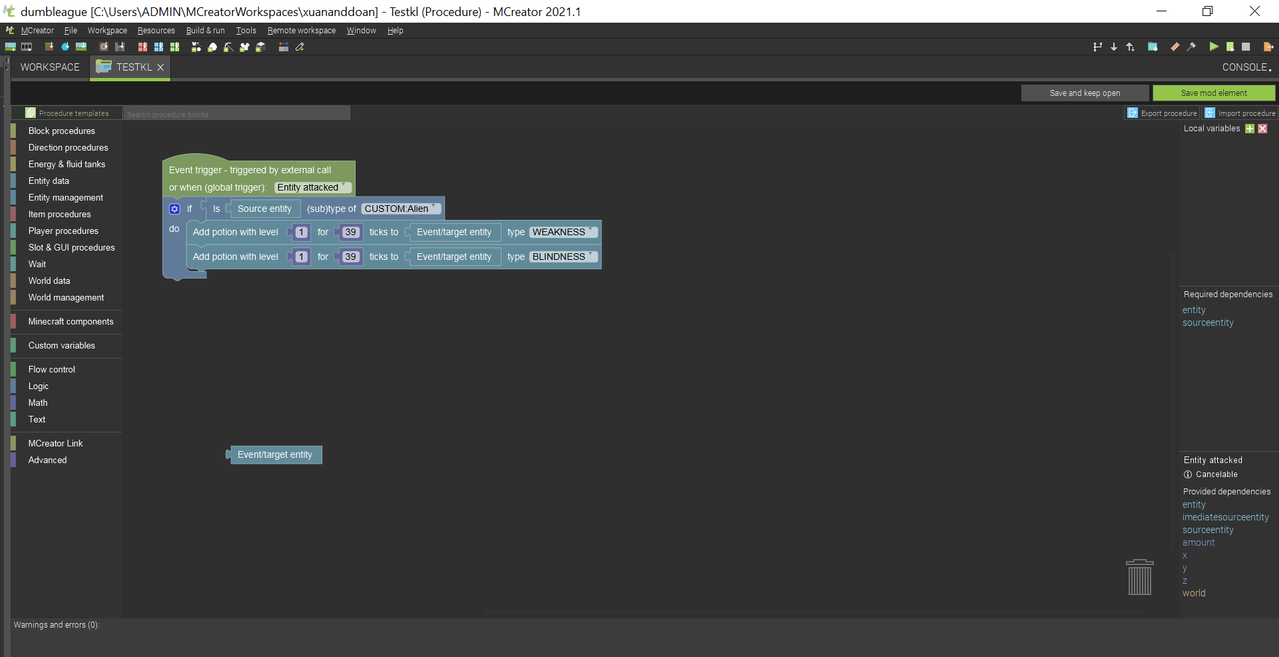The width and height of the screenshot is (1279, 657).
Task: Open Player procedures category
Action: coord(63,231)
